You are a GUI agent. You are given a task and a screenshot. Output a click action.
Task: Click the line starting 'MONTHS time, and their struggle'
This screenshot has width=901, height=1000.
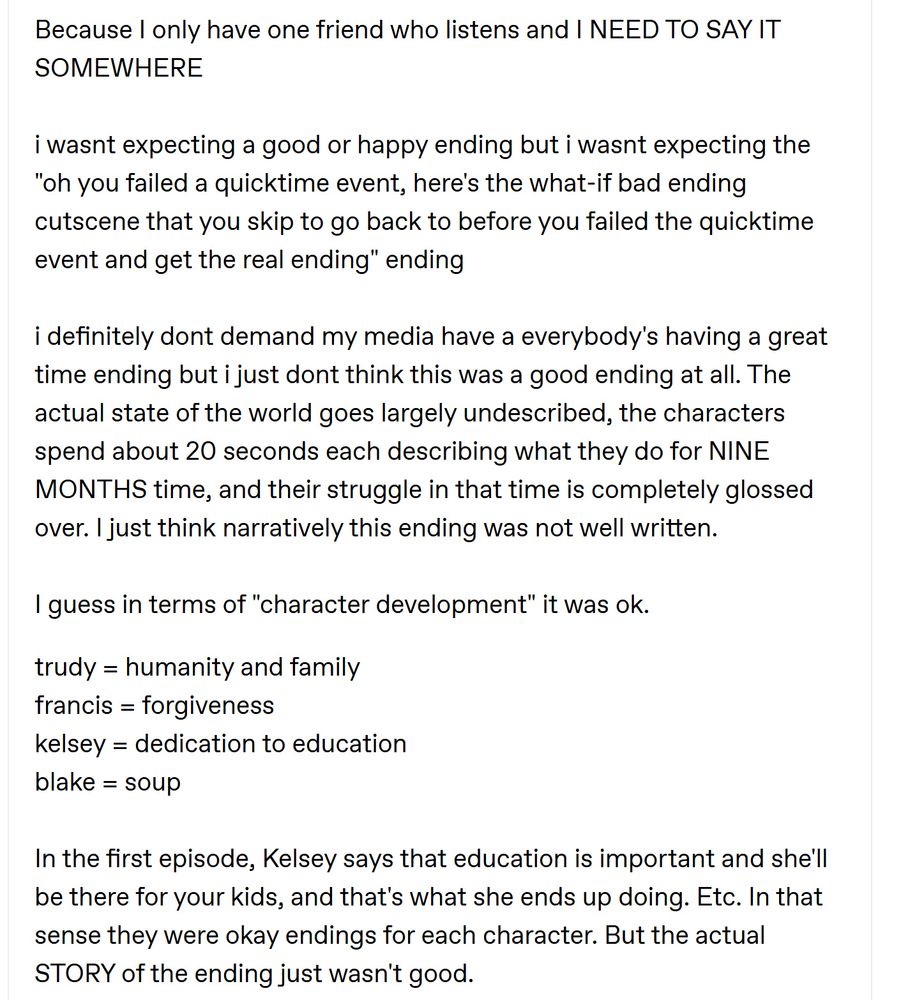tap(424, 489)
